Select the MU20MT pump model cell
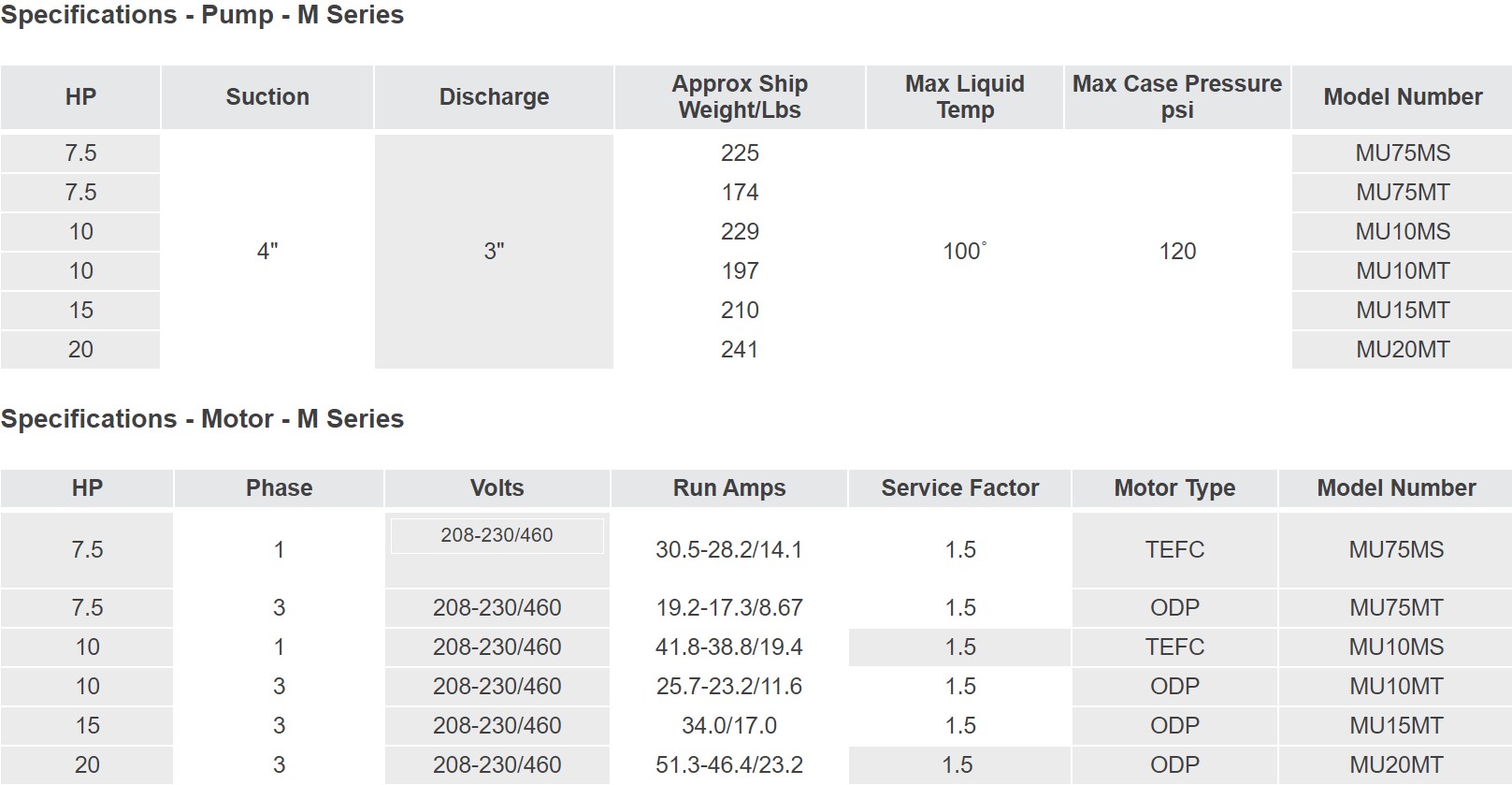 (x=1402, y=349)
